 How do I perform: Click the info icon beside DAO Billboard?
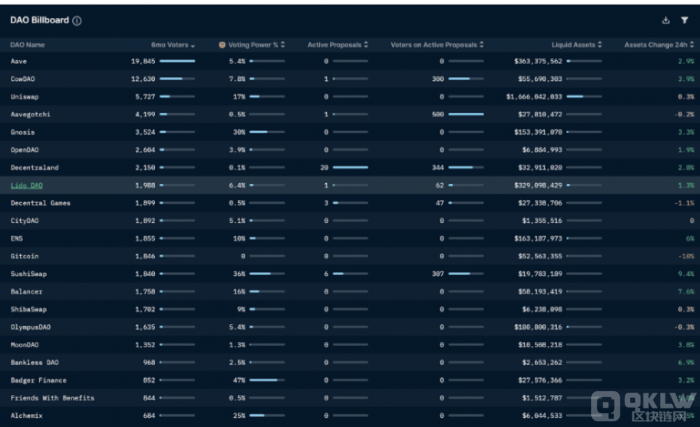(x=77, y=21)
